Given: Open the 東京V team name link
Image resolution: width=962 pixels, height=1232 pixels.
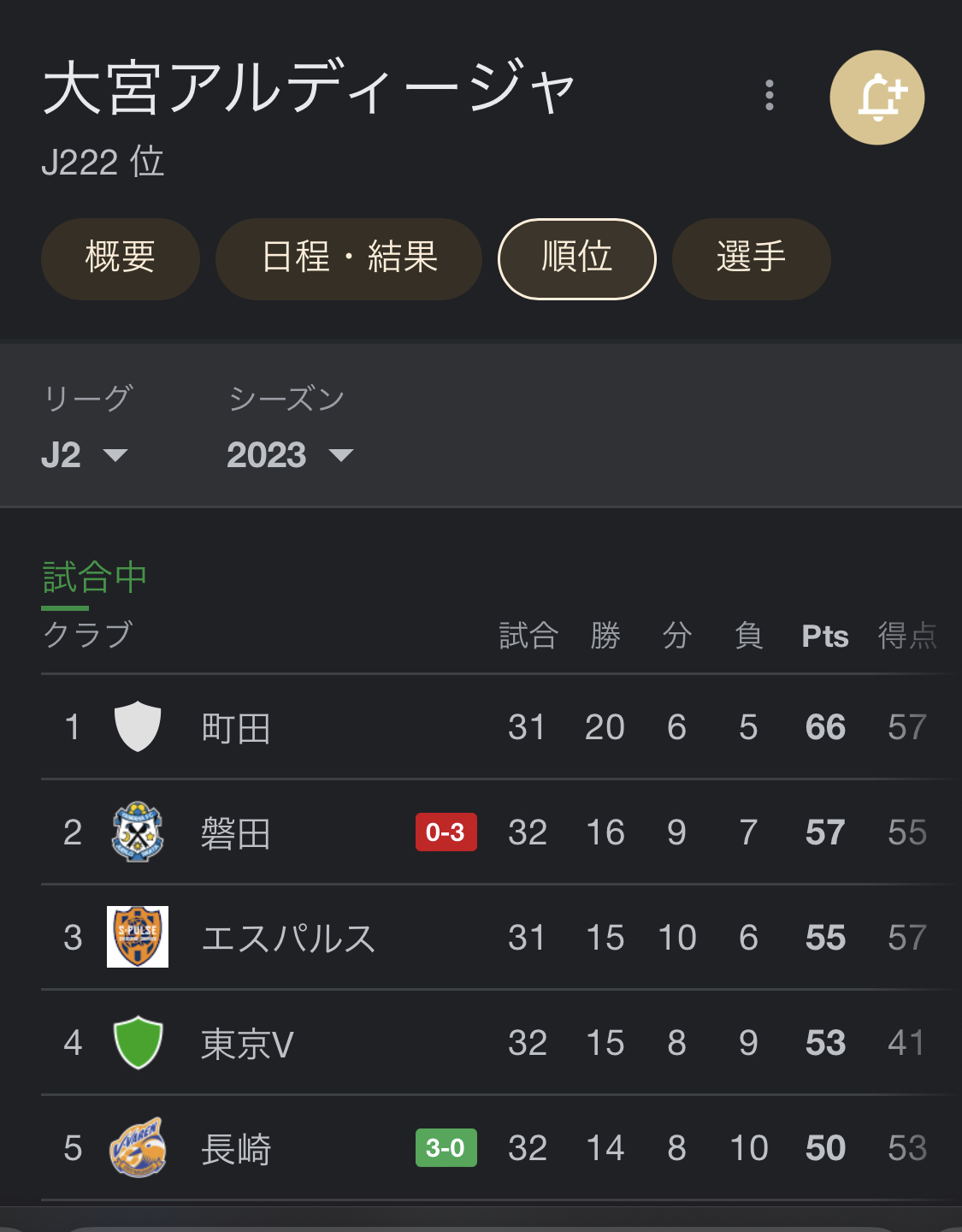Looking at the screenshot, I should click(x=247, y=1044).
